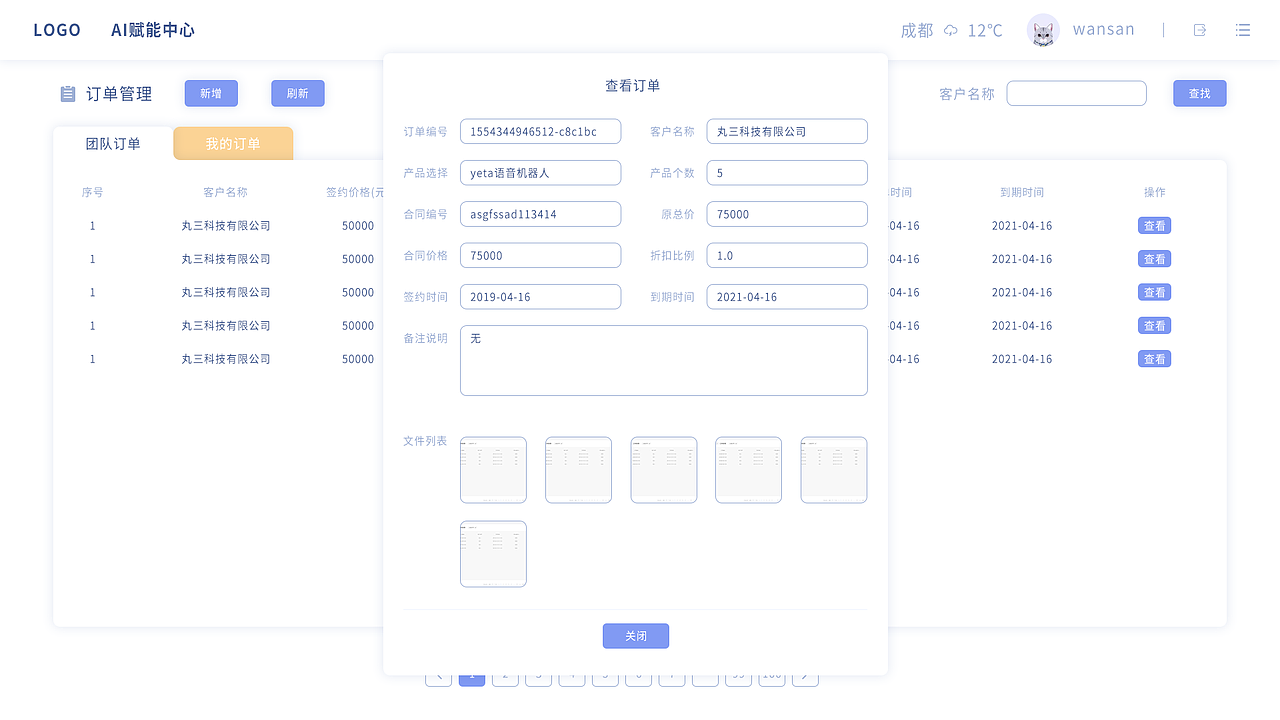Open the hamburger list icon at top right
Image resolution: width=1280 pixels, height=720 pixels.
point(1242,30)
